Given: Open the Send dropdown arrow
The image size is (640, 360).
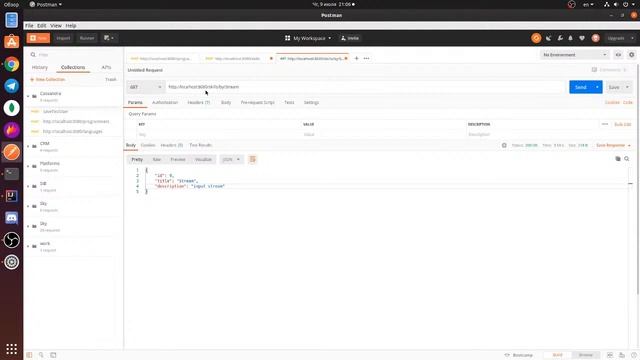Looking at the screenshot, I should point(597,87).
